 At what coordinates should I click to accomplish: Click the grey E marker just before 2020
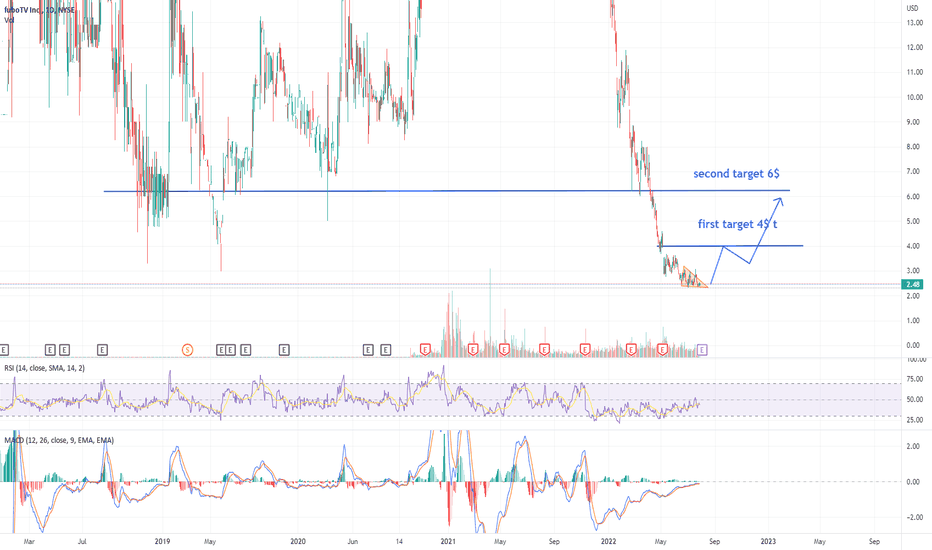(284, 350)
